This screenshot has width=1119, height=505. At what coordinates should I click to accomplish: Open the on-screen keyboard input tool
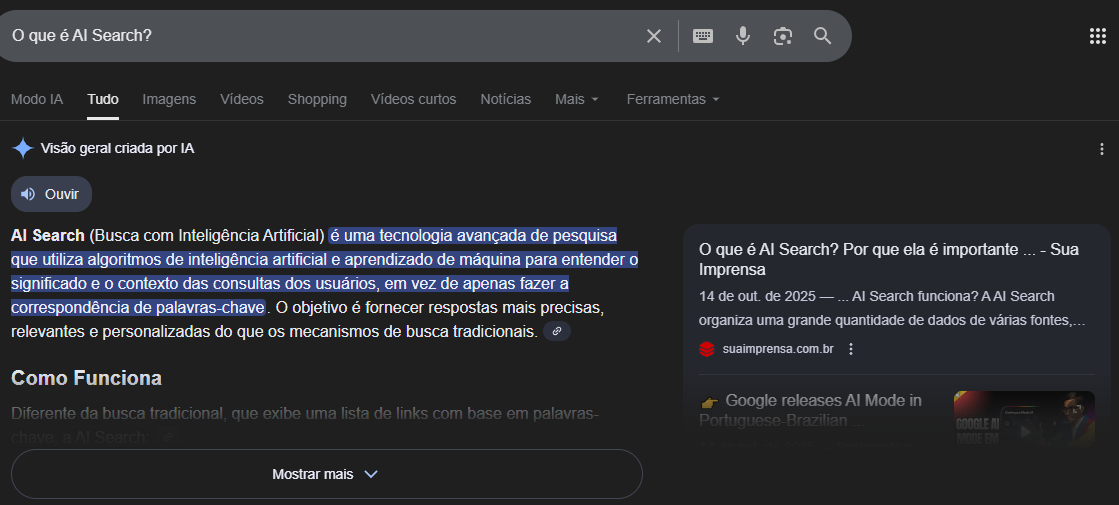703,36
